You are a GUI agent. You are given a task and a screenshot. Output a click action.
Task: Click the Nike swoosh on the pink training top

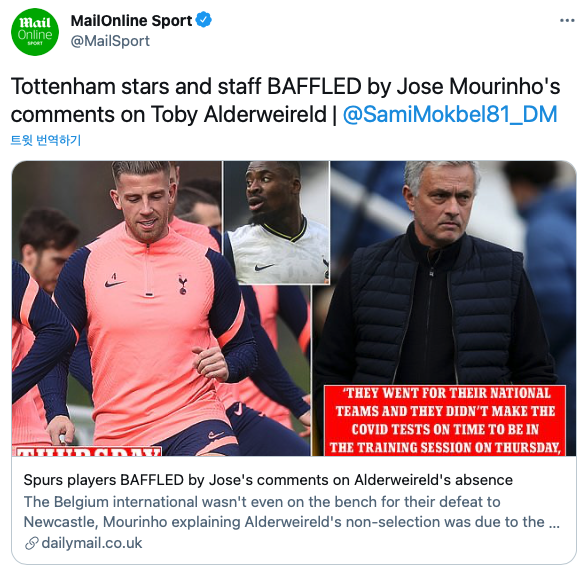point(115,283)
